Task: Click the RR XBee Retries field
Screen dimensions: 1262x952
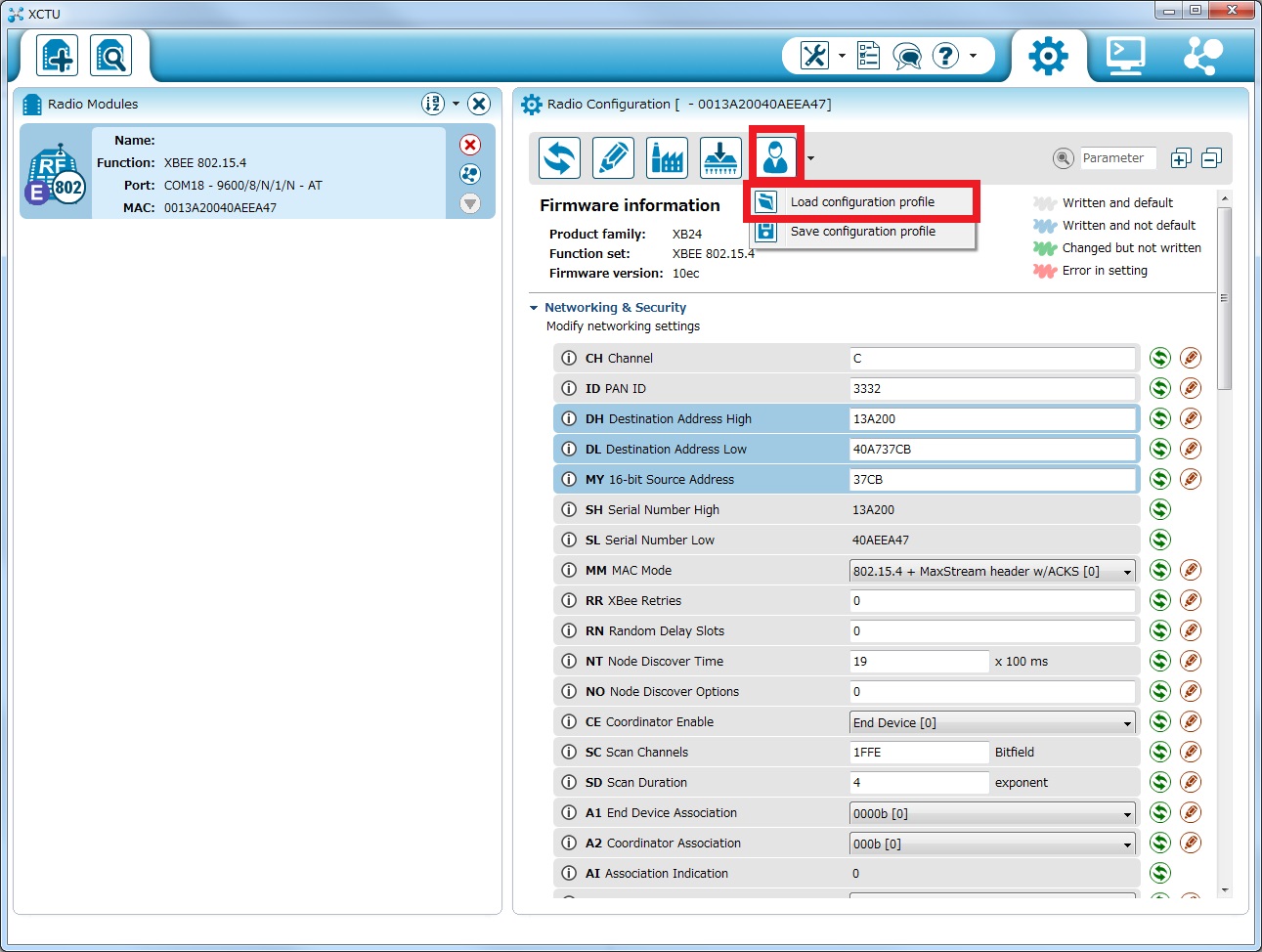Action: click(993, 601)
